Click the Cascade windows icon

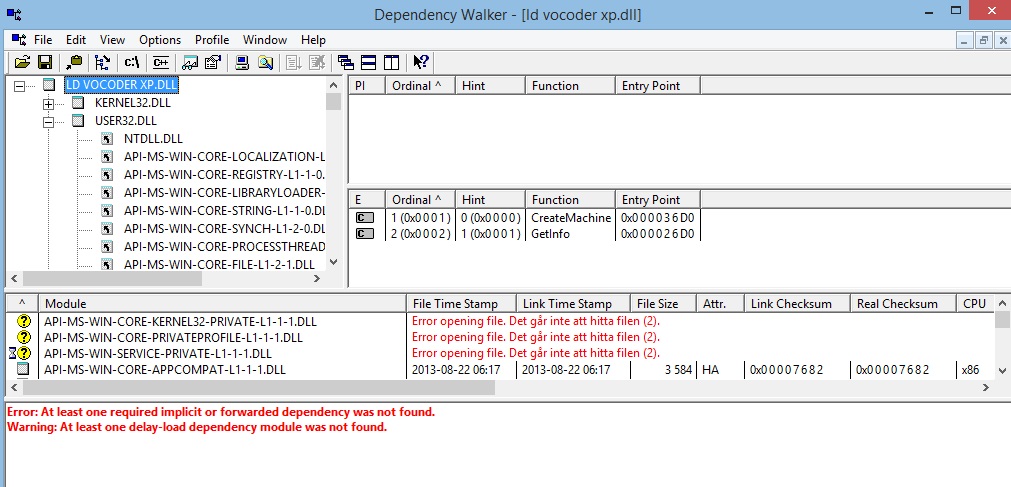point(346,62)
